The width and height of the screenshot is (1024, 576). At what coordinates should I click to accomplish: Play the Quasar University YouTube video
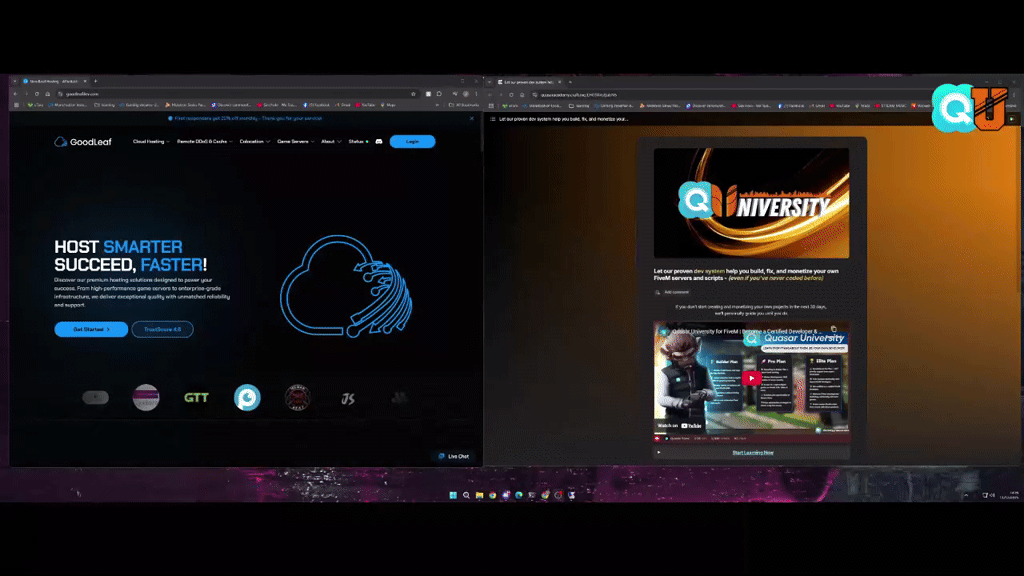point(751,378)
